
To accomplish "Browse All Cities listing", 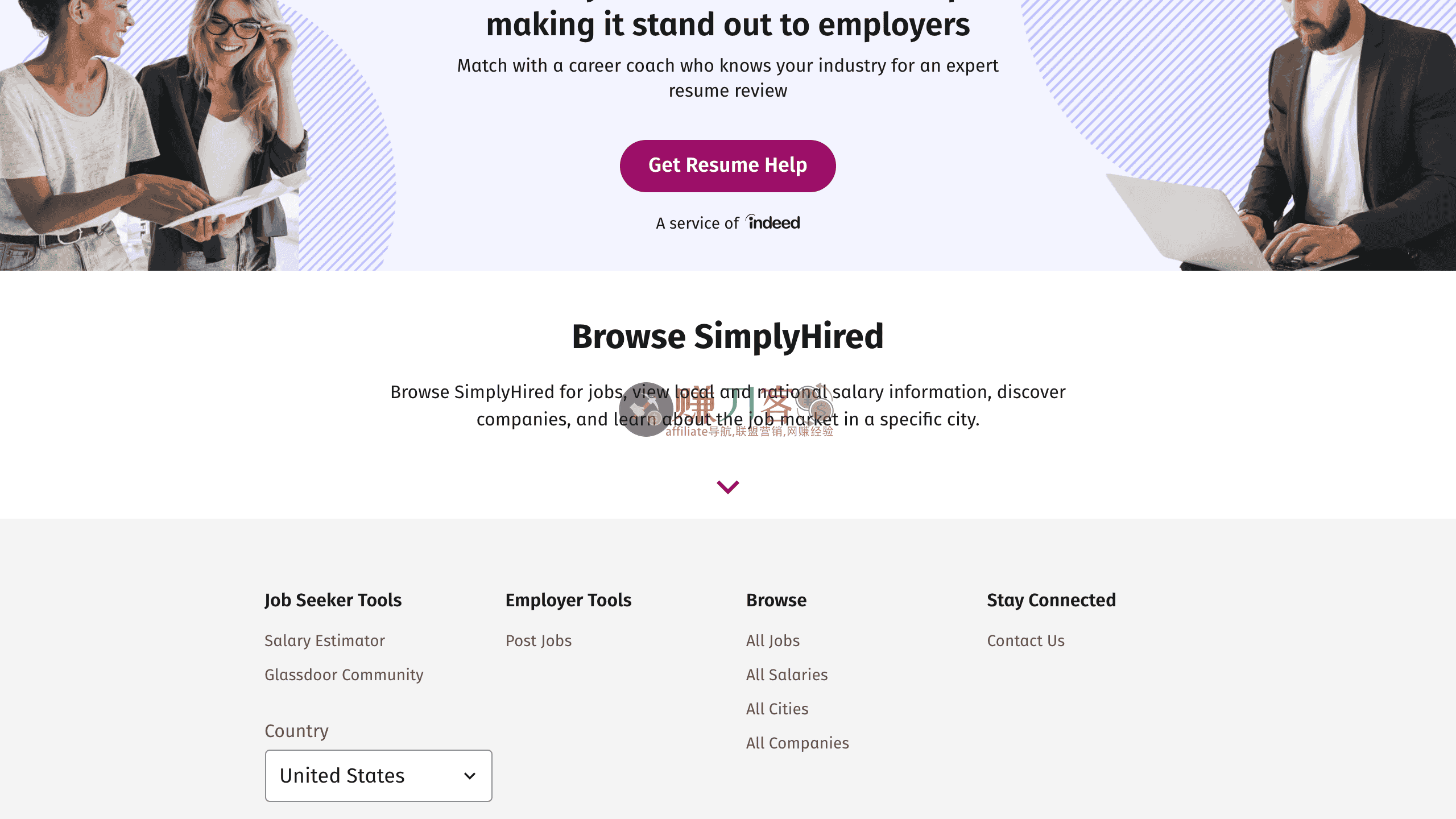I will coord(777,709).
